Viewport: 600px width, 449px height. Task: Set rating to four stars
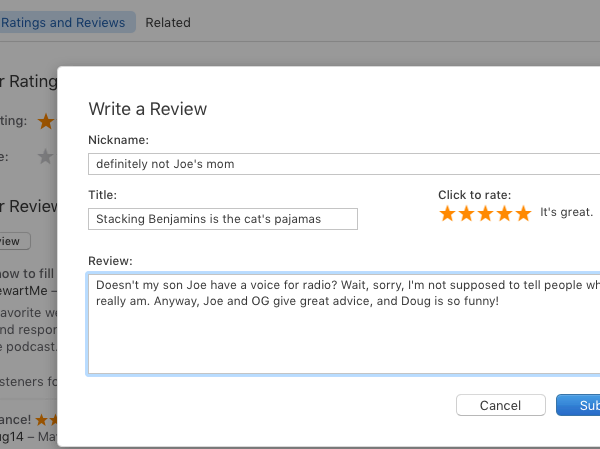pos(504,214)
